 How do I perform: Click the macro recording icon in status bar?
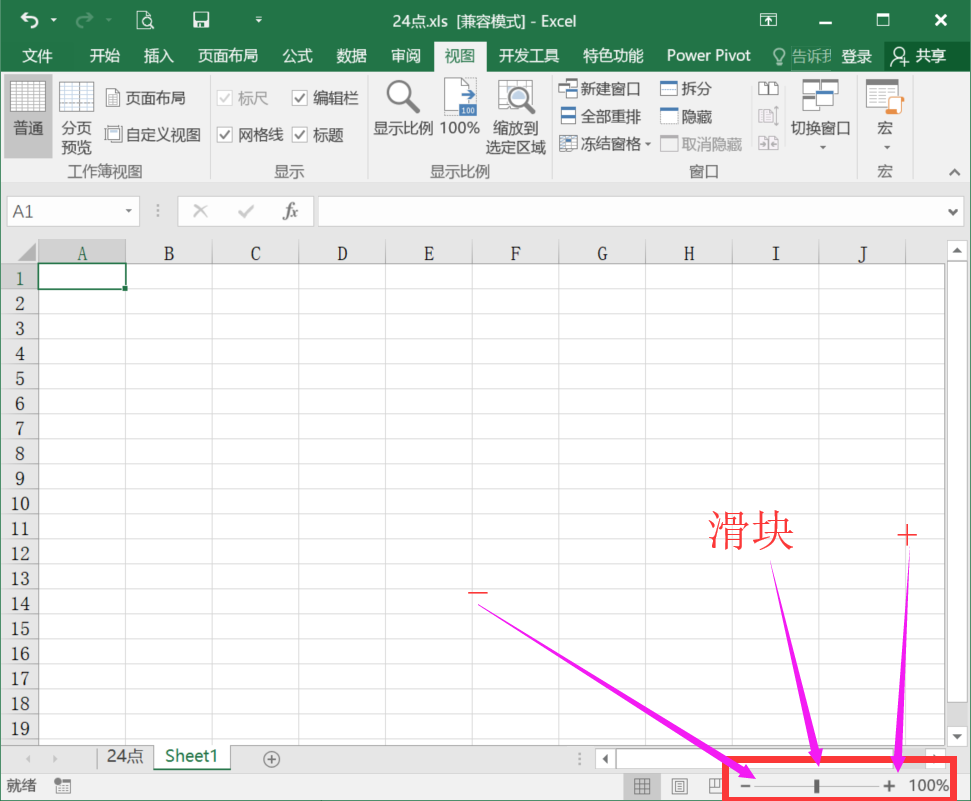point(62,786)
